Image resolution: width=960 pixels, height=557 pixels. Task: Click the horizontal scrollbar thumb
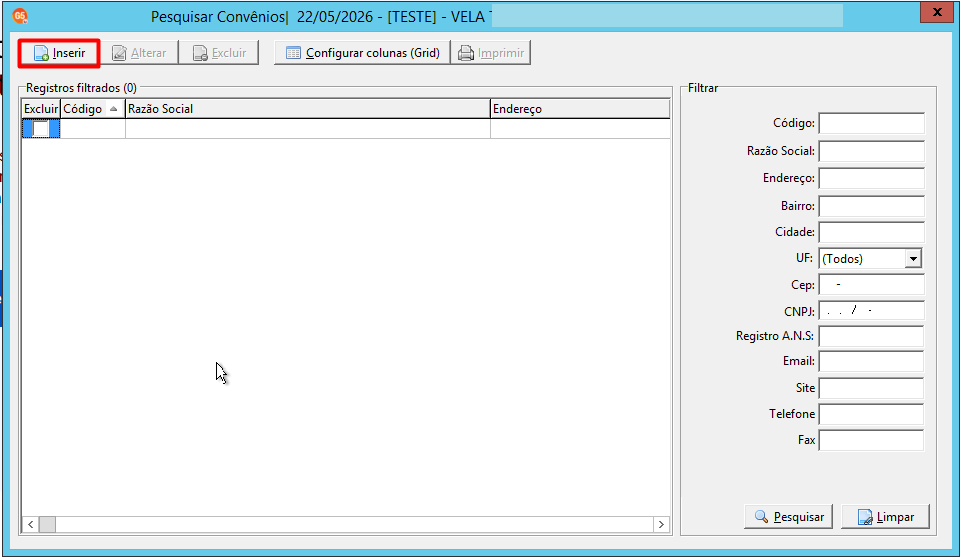[47, 525]
